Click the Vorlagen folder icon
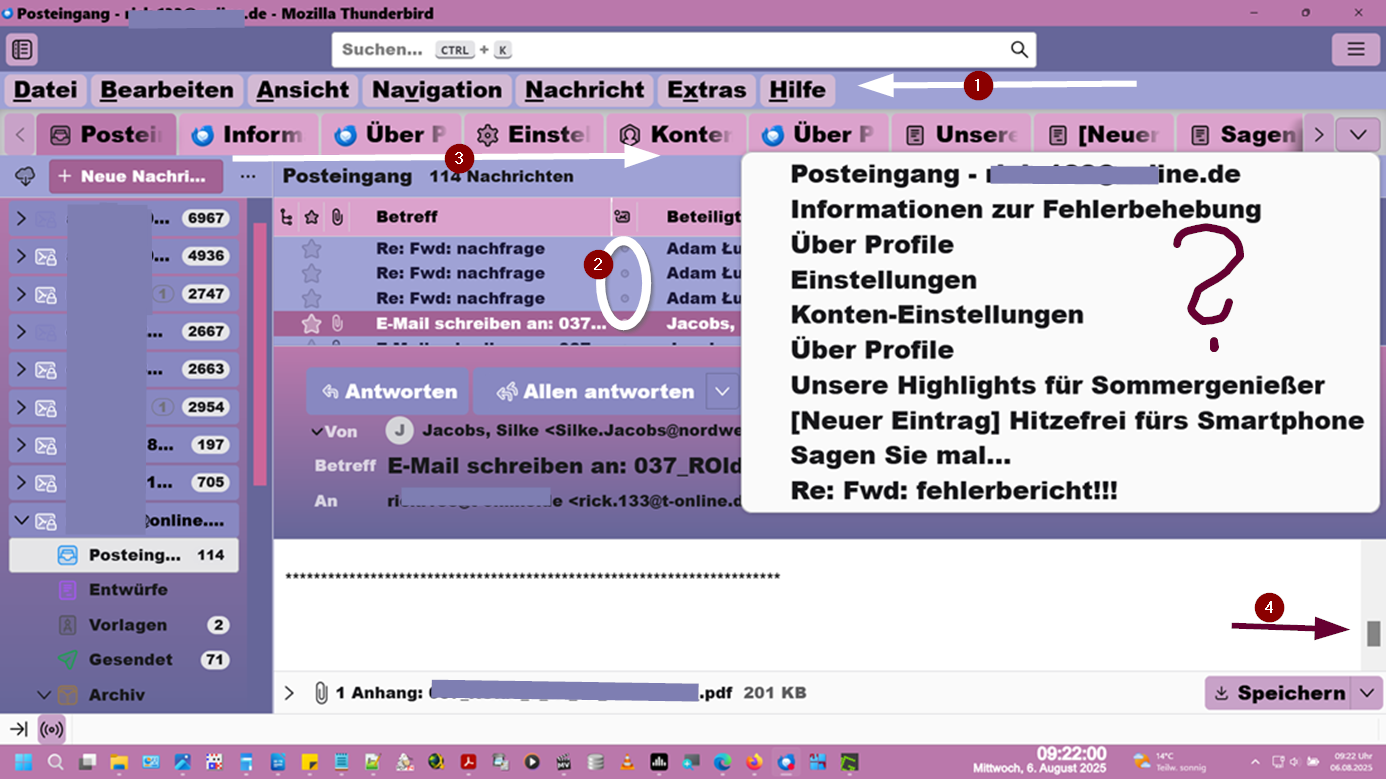 click(x=67, y=625)
